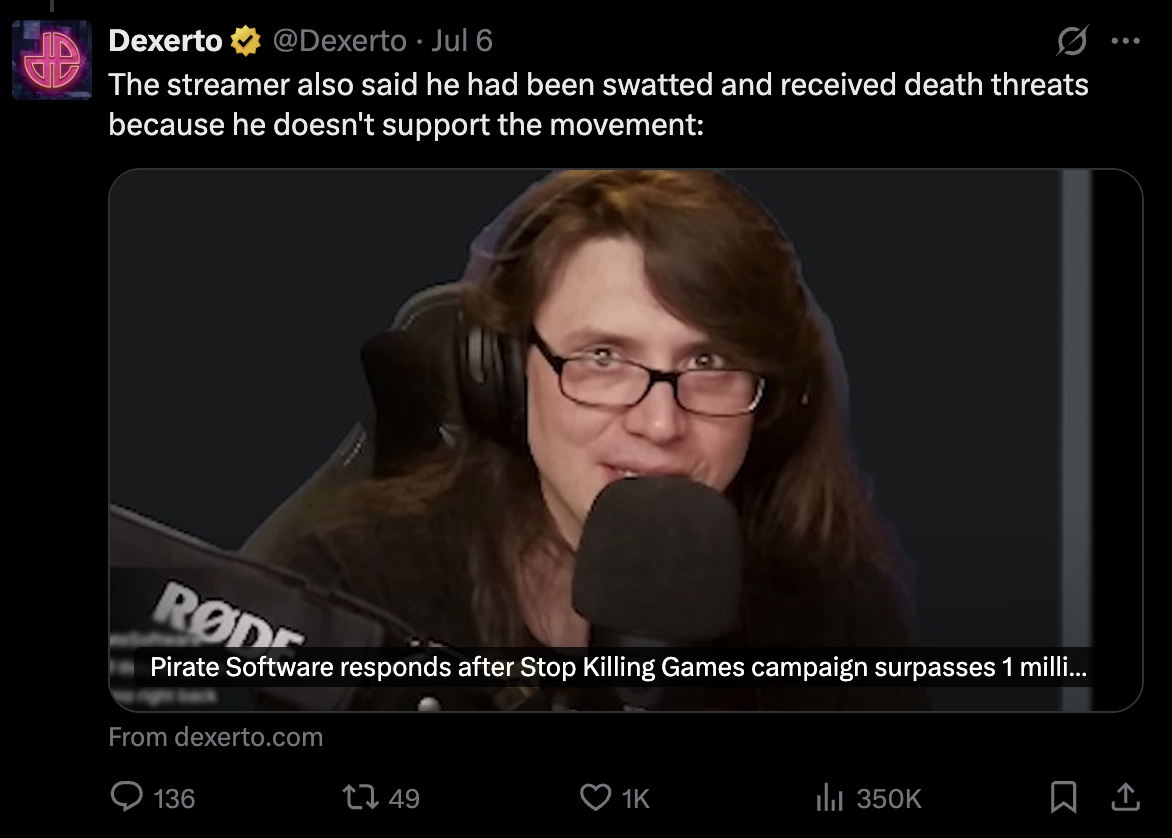Like the post with the heart icon
This screenshot has height=838, width=1172.
(x=596, y=798)
